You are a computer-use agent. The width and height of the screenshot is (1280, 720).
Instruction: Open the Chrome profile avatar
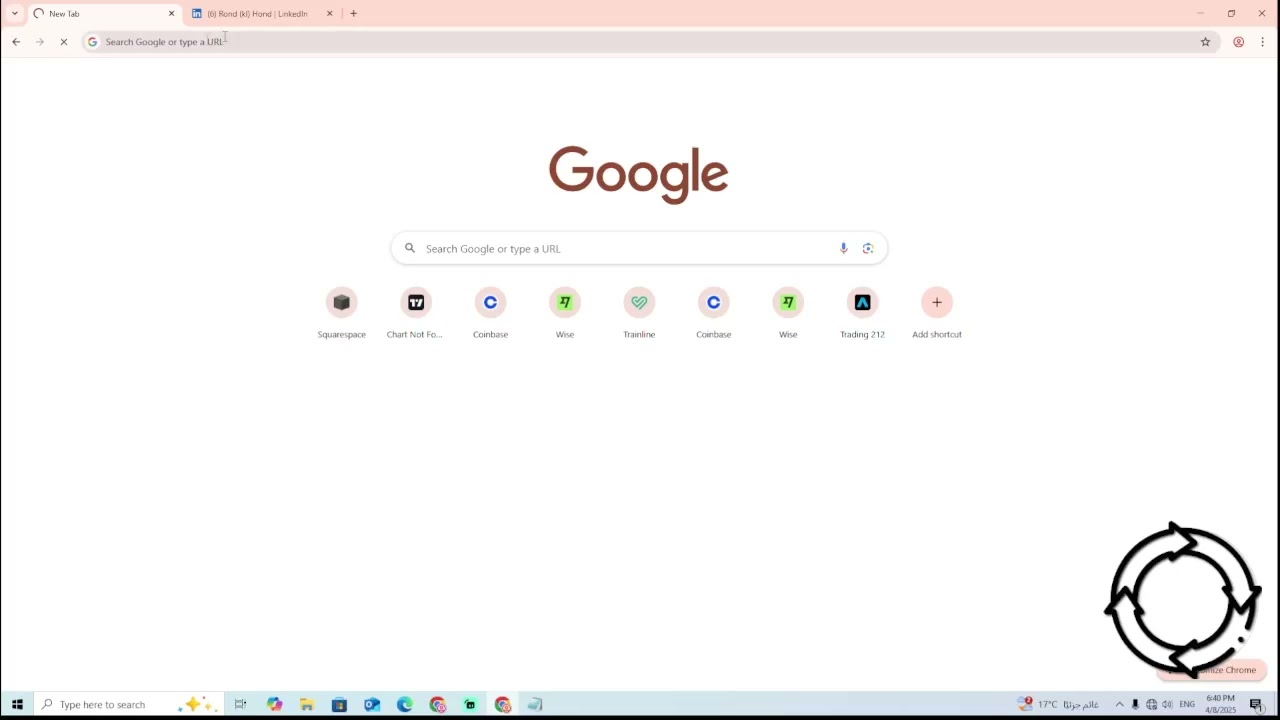point(1238,42)
